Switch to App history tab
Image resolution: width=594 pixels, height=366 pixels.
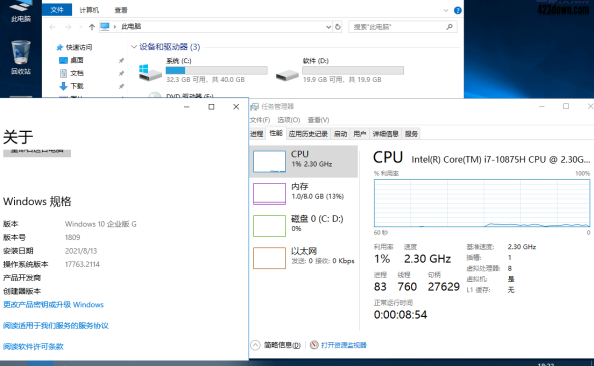308,134
